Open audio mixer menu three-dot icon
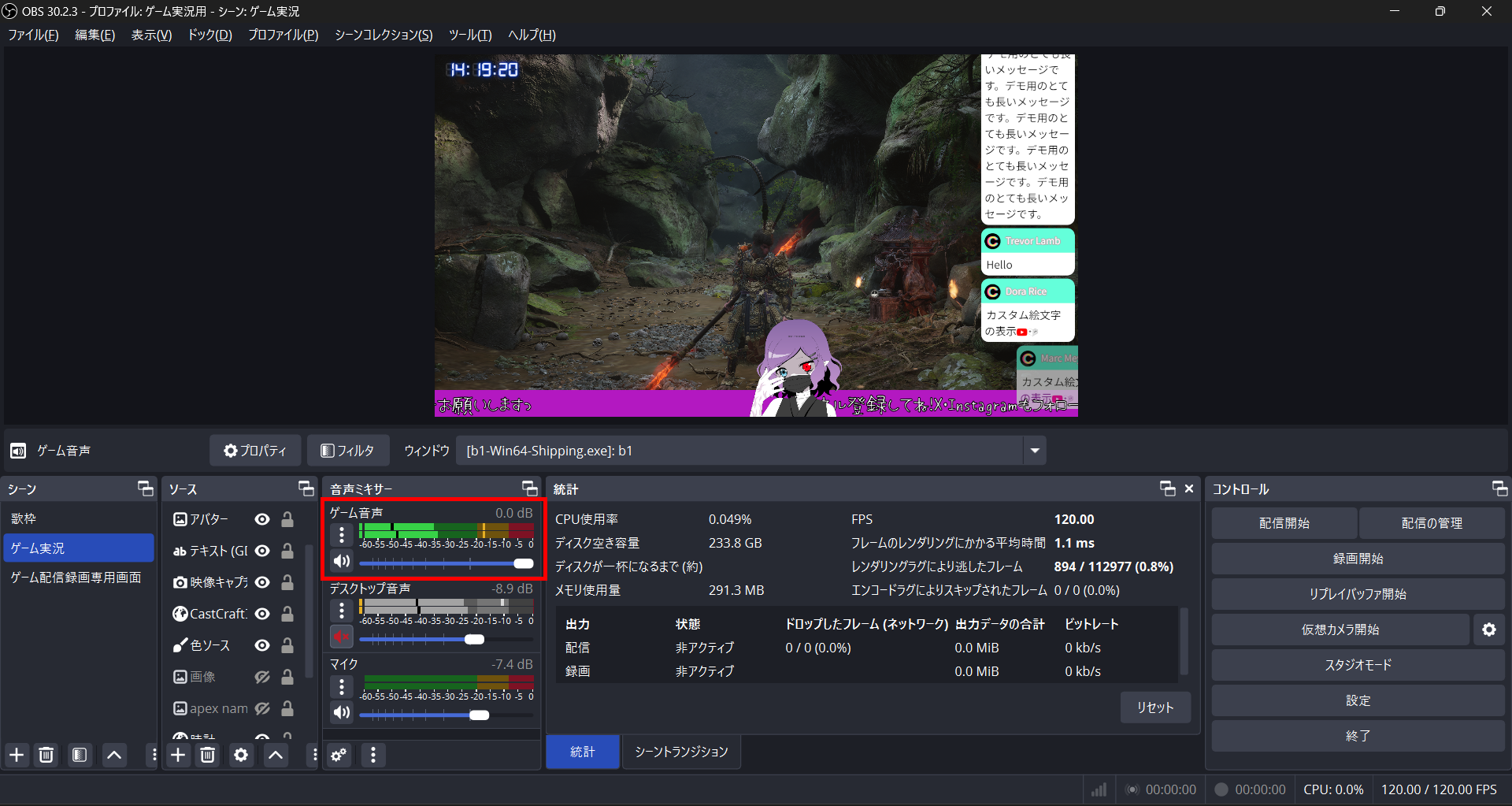This screenshot has height=806, width=1512. pyautogui.click(x=373, y=755)
